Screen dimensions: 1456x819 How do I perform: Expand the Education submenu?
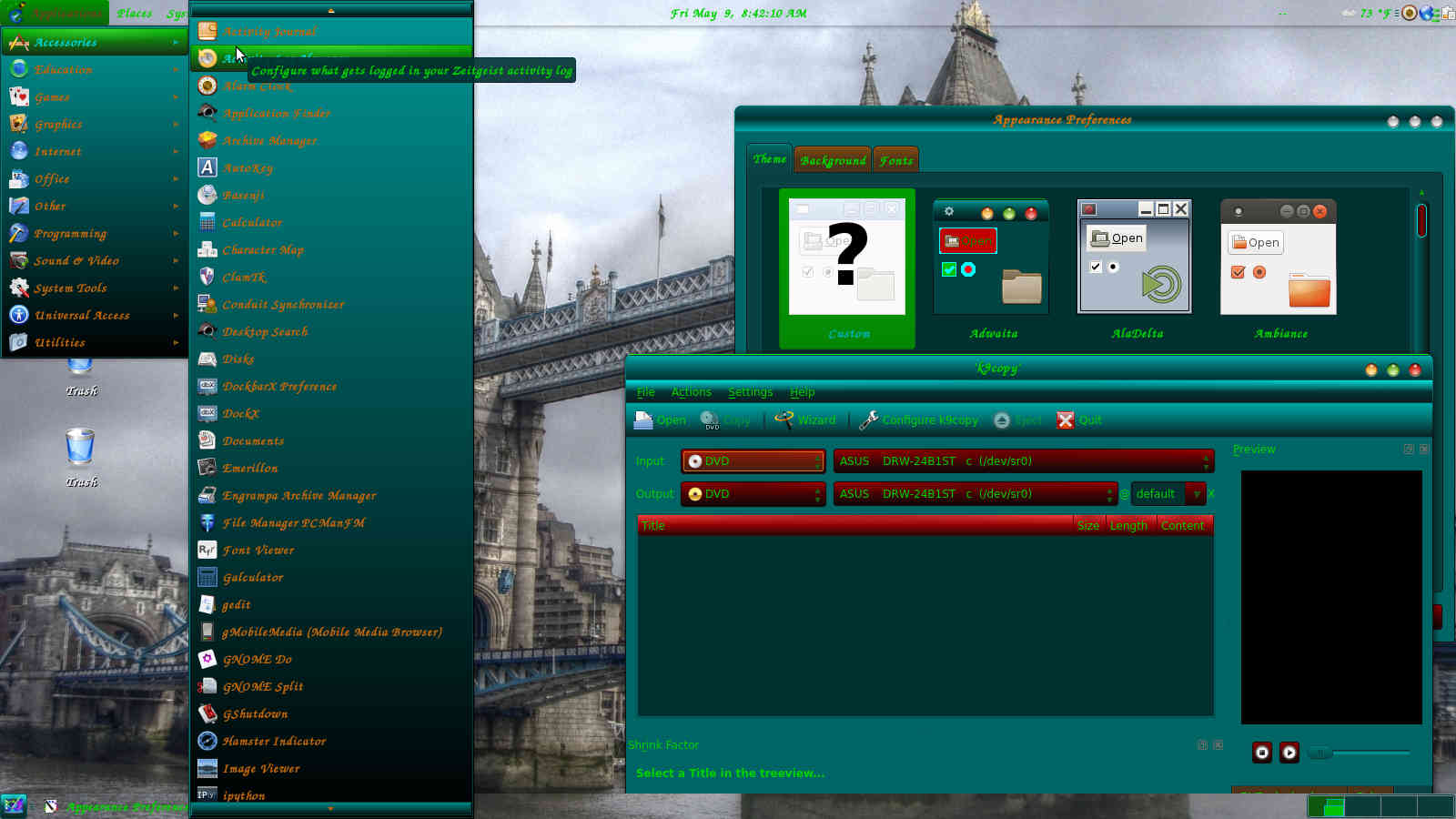tap(95, 69)
